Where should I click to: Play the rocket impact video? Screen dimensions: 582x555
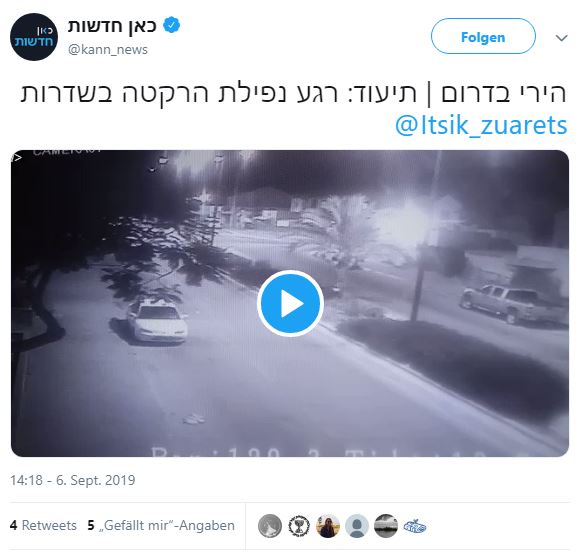(x=290, y=303)
